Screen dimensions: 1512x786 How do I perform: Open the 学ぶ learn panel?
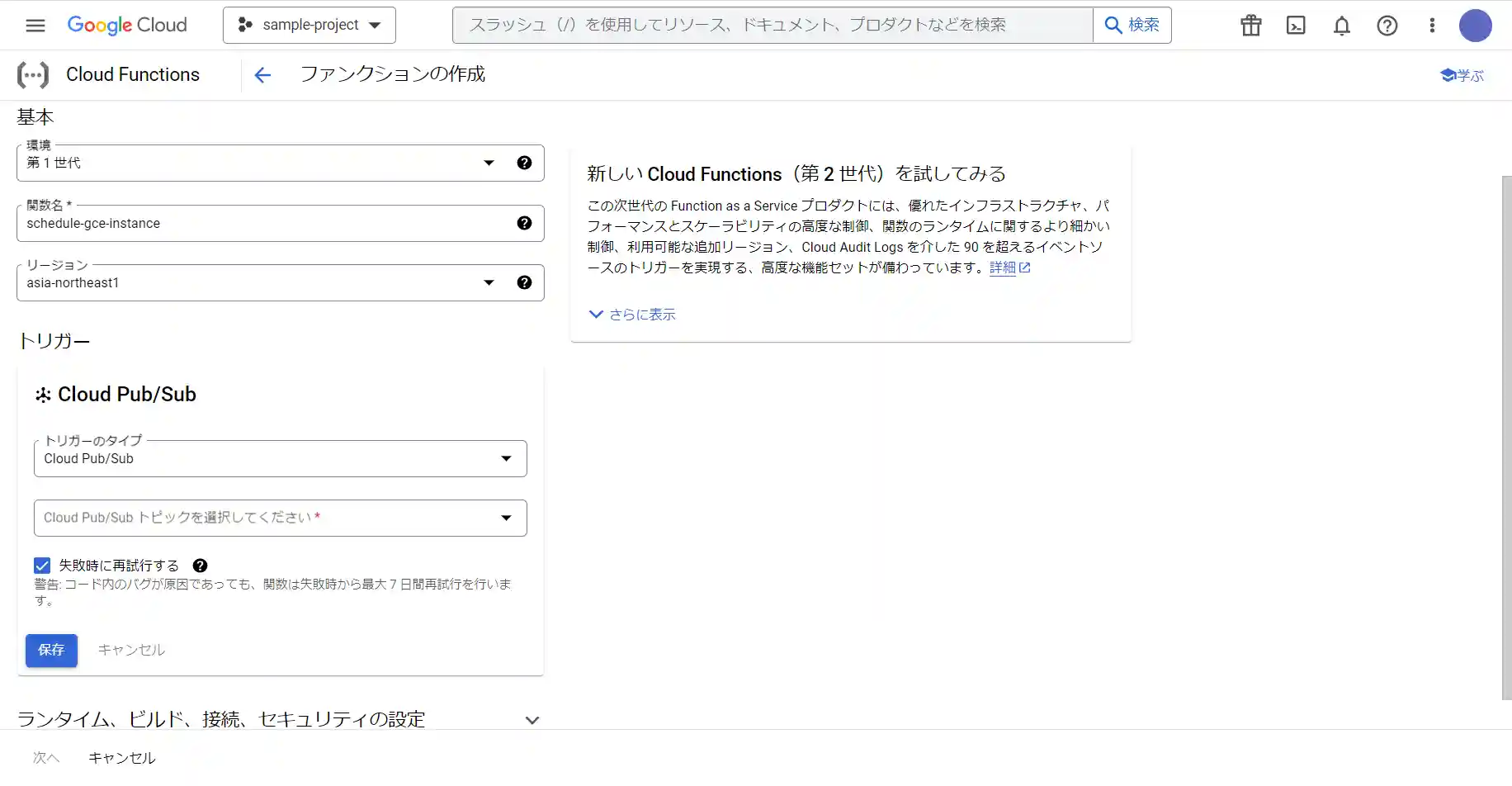coord(1462,75)
